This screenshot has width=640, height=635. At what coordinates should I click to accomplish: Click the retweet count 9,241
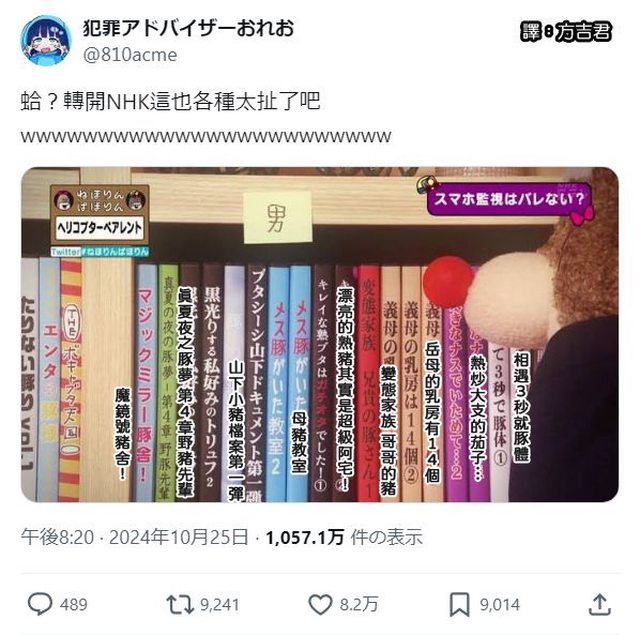click(220, 604)
